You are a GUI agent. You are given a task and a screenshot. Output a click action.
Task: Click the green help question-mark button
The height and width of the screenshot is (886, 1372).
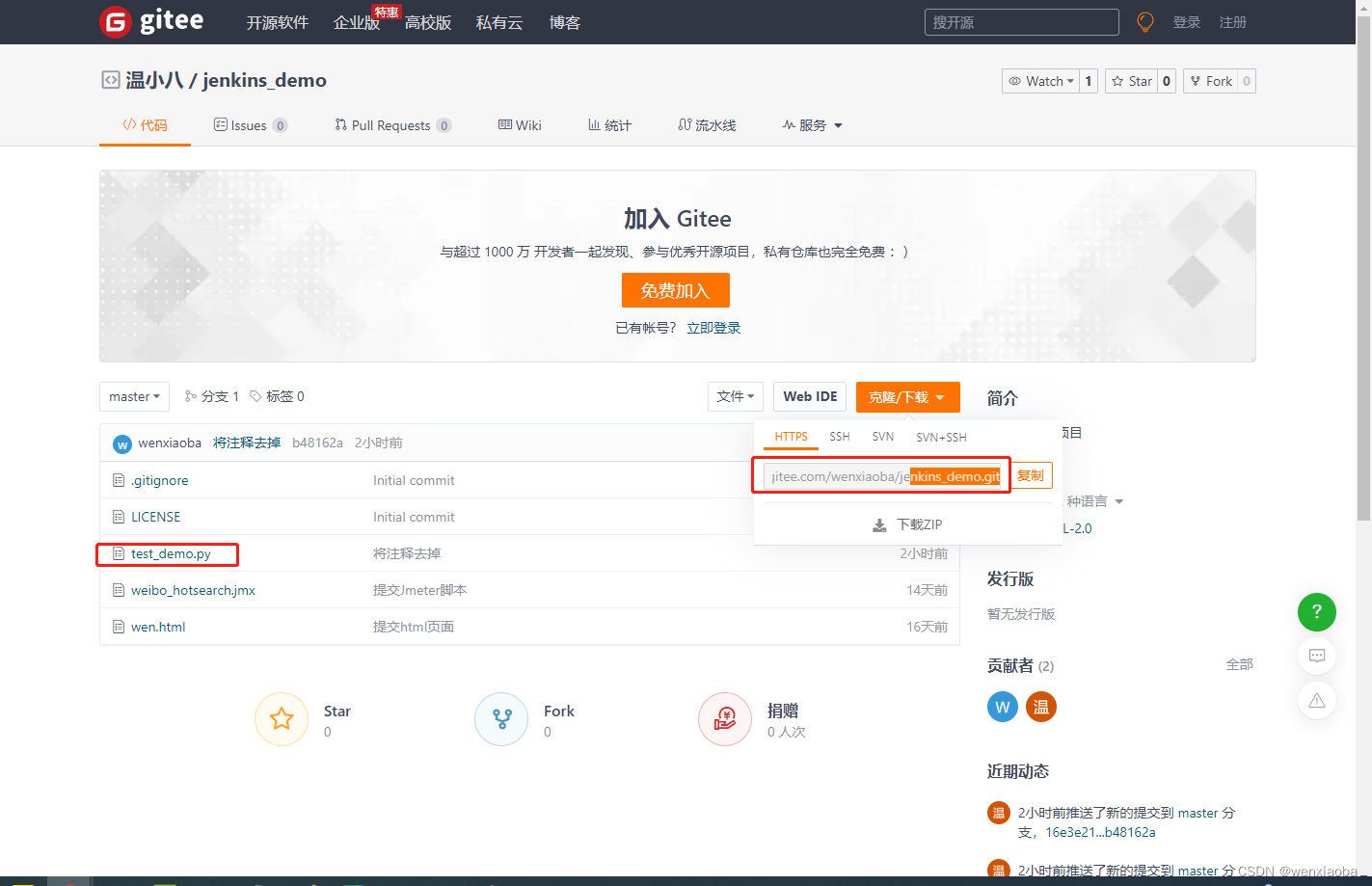tap(1317, 611)
